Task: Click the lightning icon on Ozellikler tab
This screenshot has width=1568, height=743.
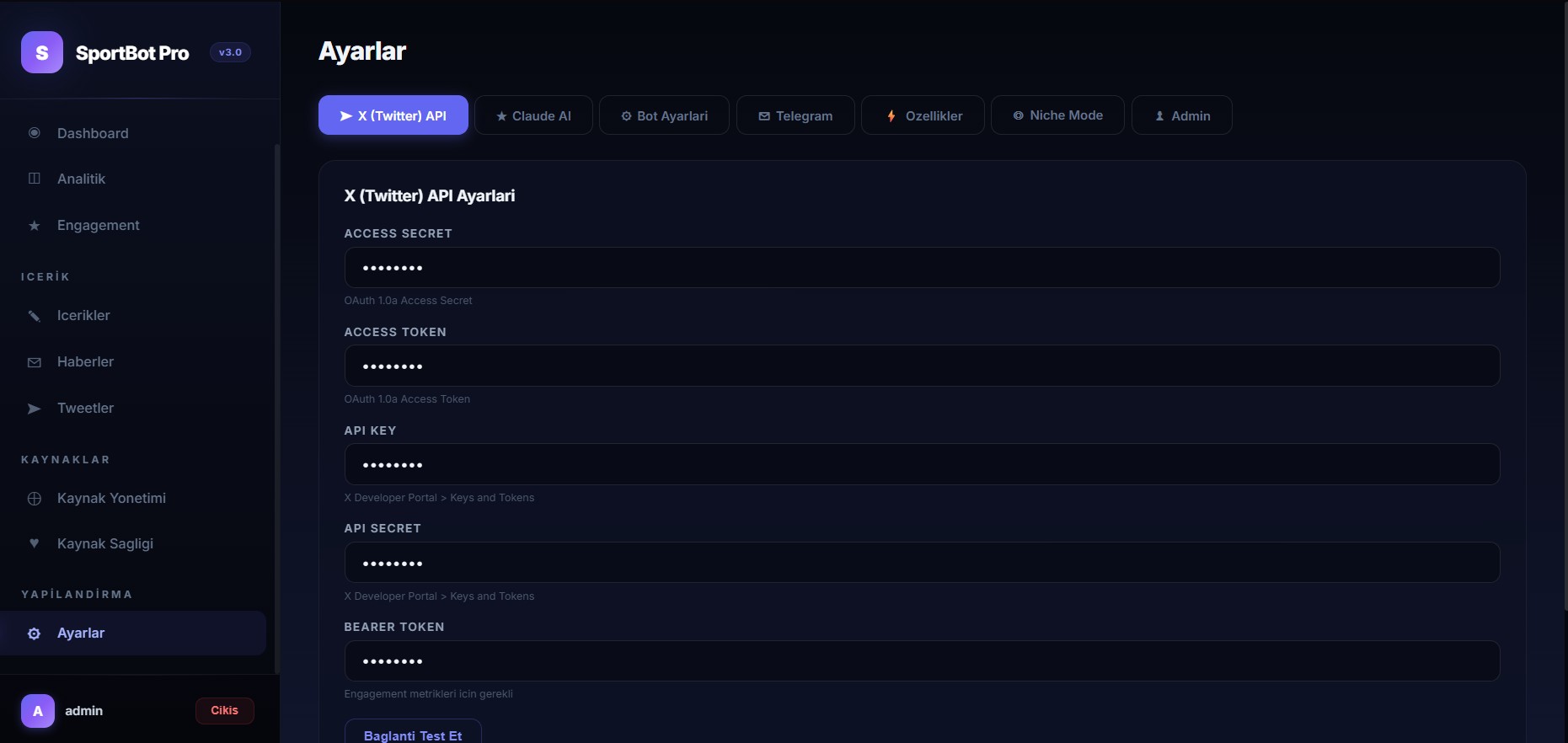Action: point(891,116)
